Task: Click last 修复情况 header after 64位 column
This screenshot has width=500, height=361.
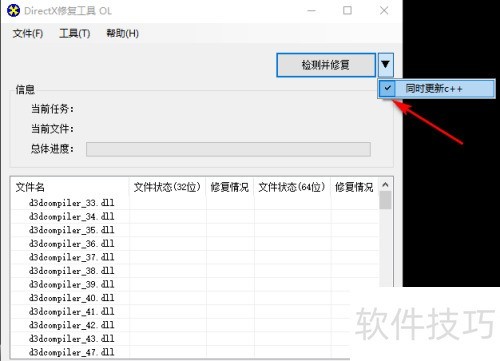Action: tap(354, 187)
